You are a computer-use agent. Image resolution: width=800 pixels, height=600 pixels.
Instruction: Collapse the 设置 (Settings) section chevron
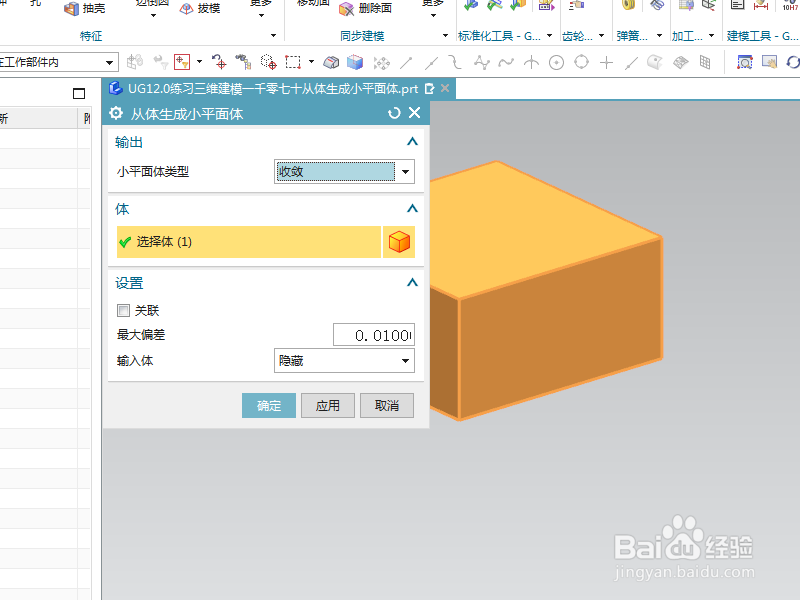(411, 283)
